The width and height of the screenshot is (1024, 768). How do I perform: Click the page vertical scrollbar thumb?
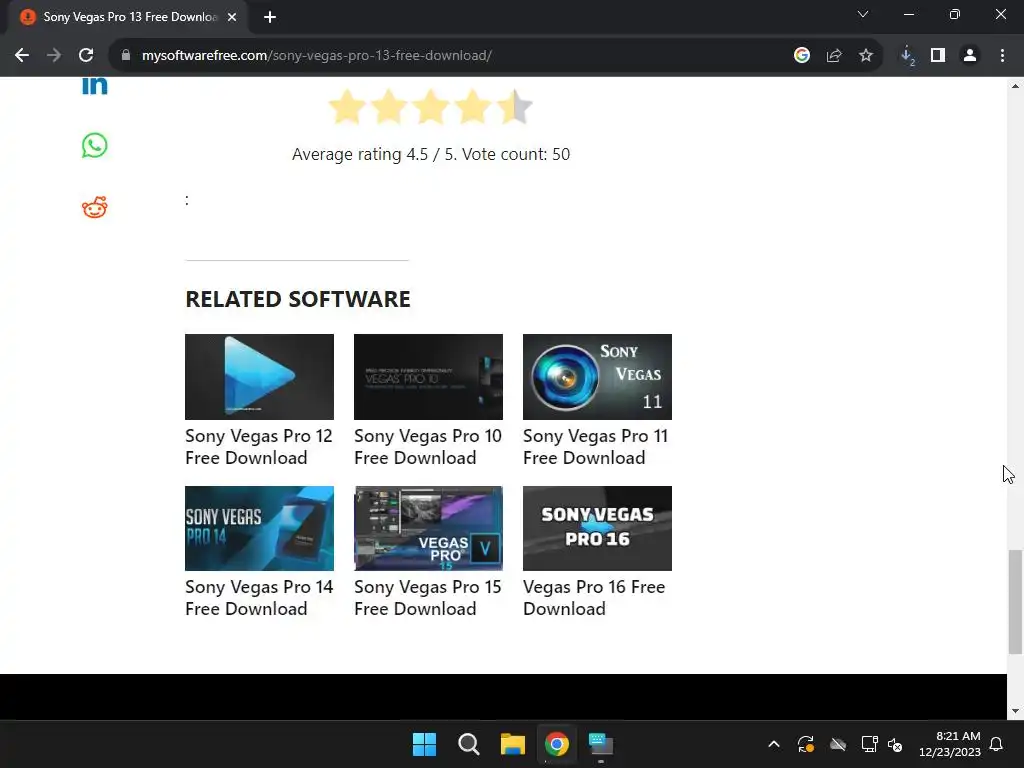coord(1015,601)
